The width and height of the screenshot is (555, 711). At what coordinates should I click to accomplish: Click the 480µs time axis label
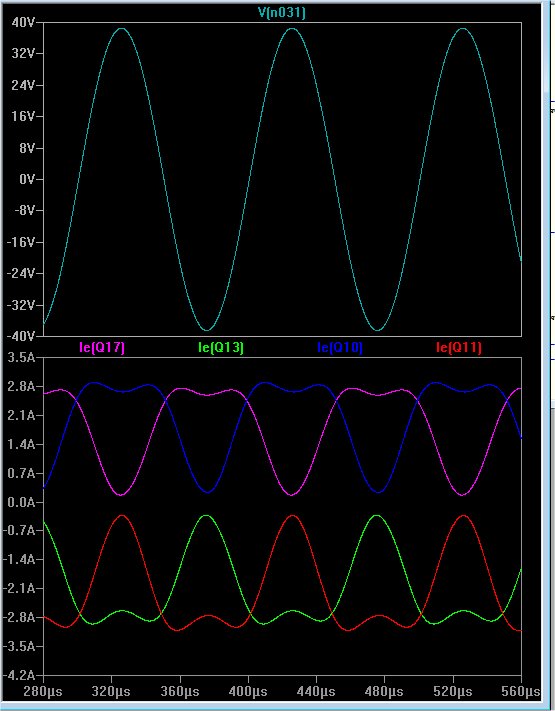[x=384, y=692]
